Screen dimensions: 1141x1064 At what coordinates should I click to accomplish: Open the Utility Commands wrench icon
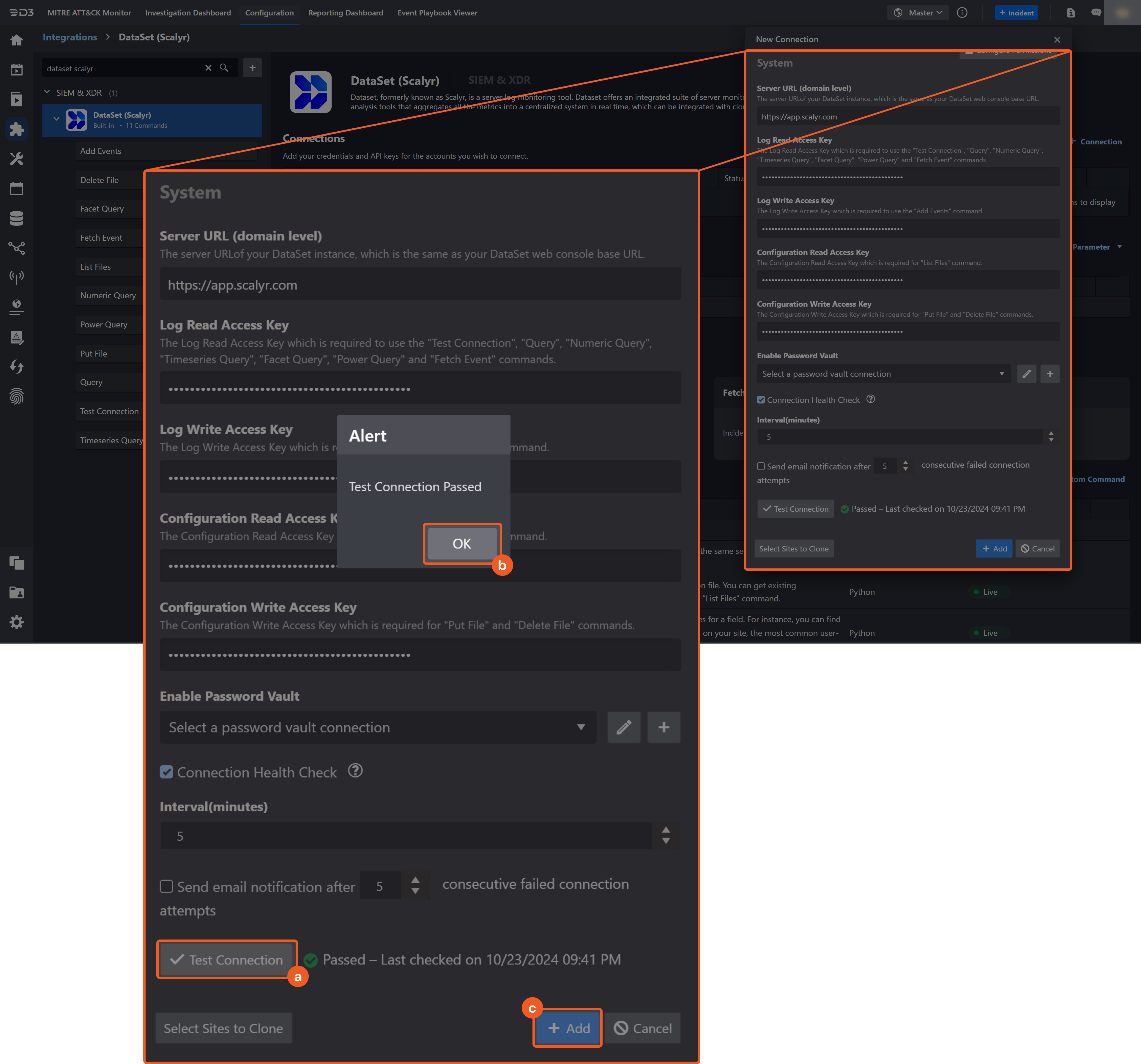[17, 159]
